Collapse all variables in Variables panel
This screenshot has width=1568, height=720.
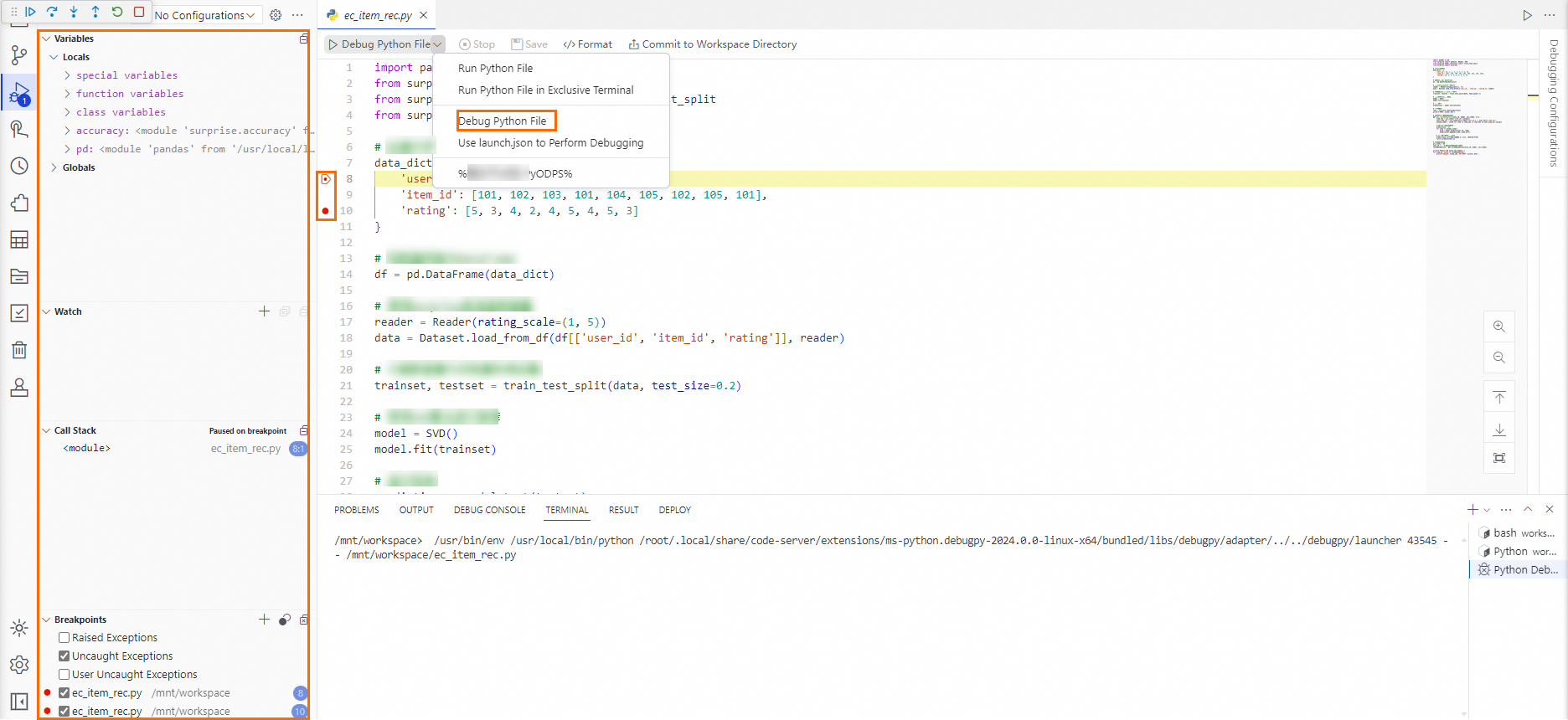(303, 39)
